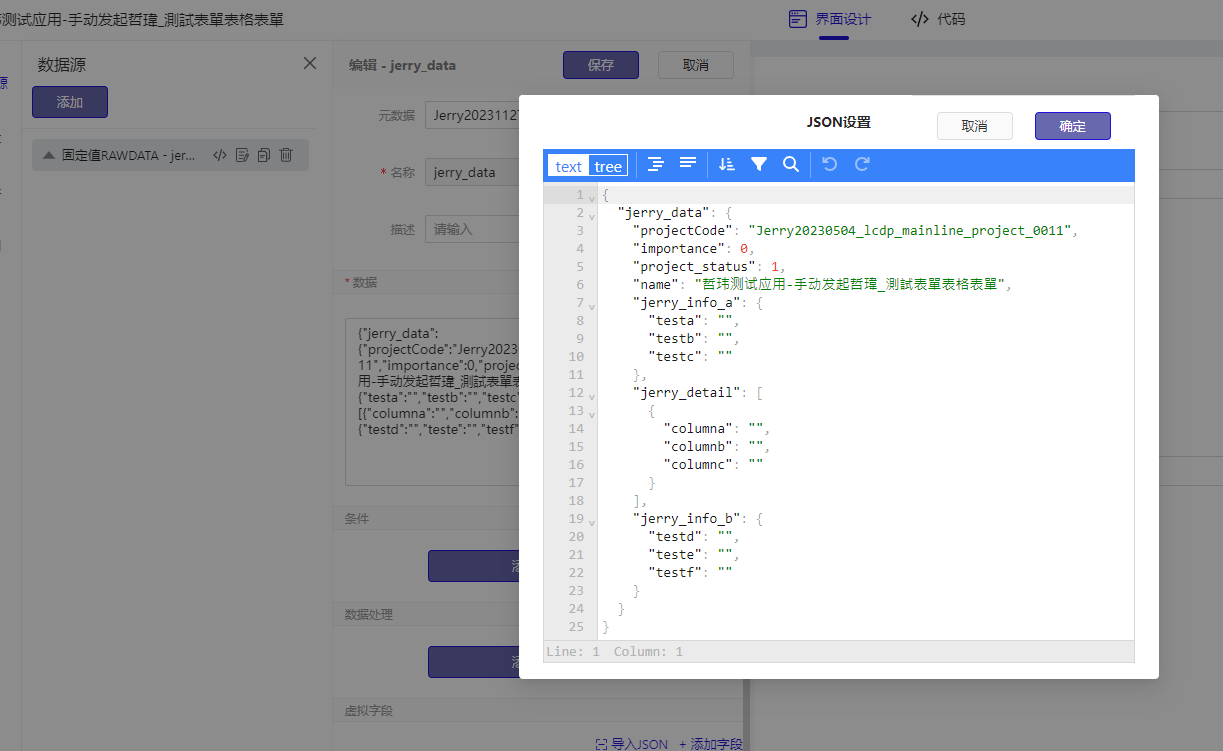Sort JSON contents icon

[727, 164]
